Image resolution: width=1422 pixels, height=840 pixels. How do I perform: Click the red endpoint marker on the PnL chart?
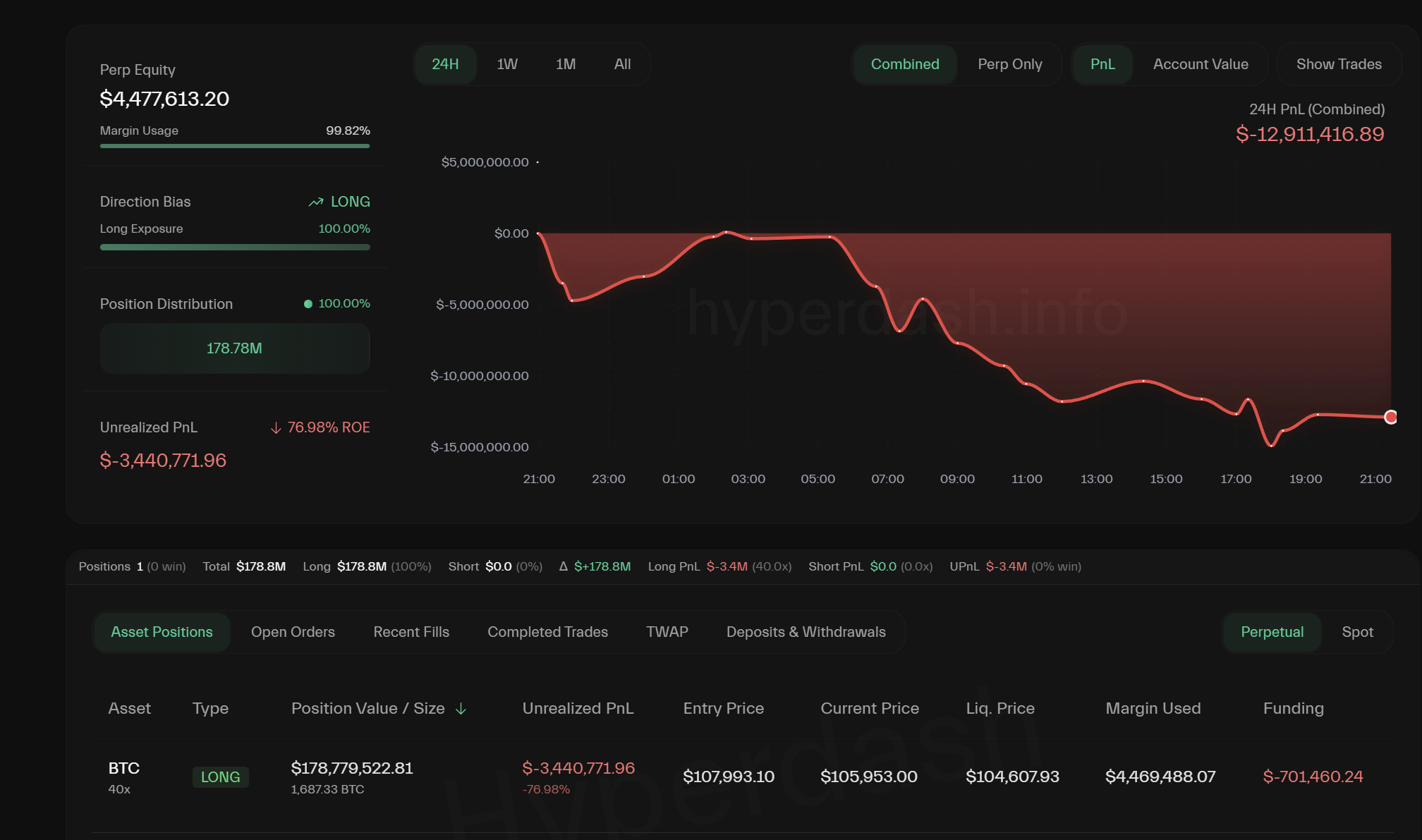[1390, 417]
